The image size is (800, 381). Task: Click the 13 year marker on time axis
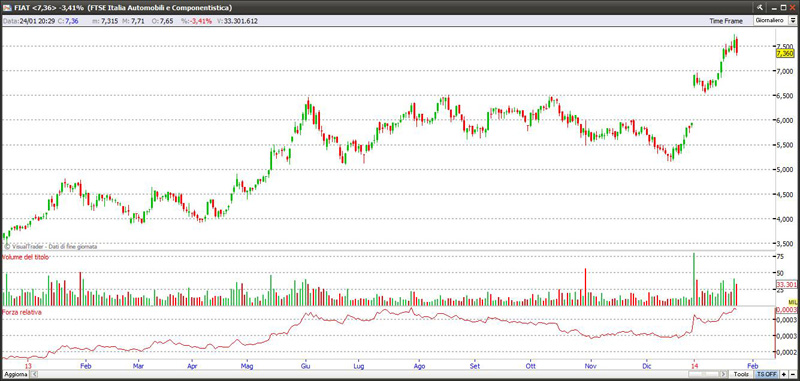(x=28, y=366)
